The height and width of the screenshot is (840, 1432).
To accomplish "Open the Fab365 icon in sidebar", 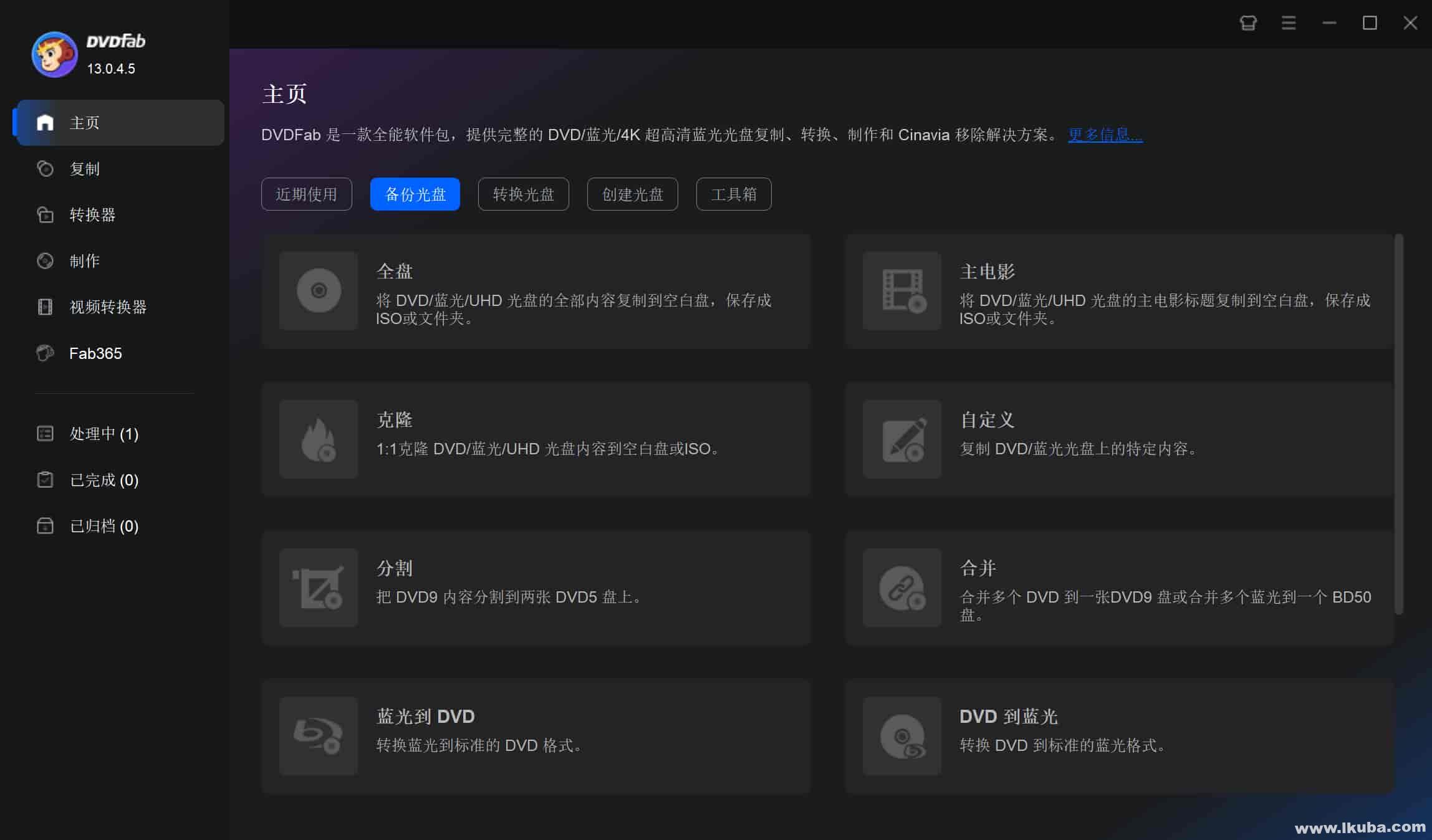I will pos(45,353).
